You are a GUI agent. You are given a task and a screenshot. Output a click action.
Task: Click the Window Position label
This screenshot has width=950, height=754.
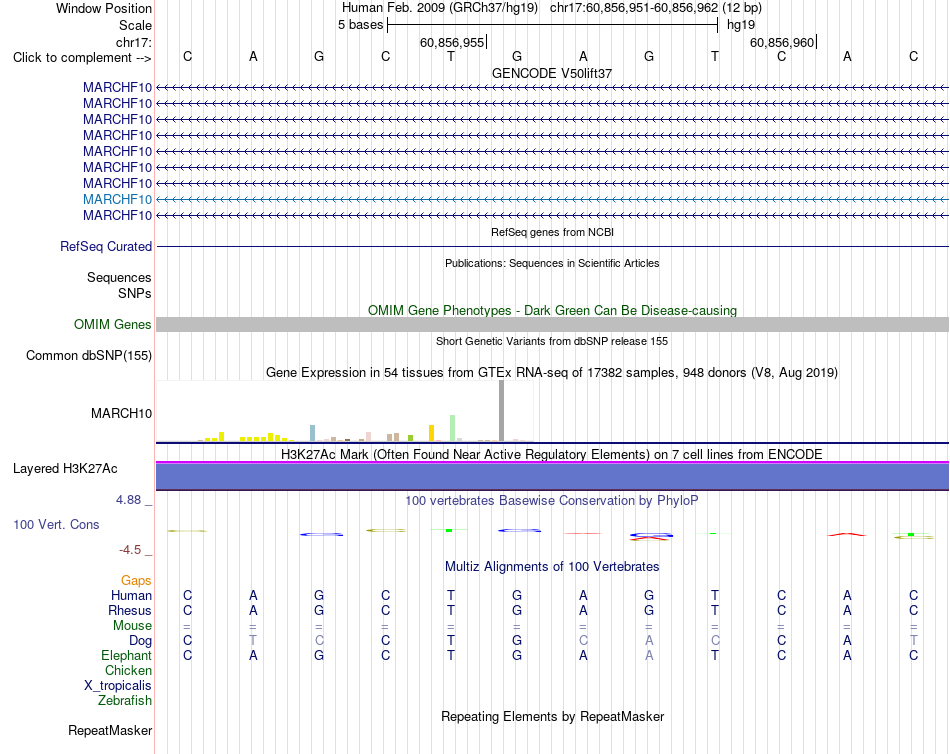[x=104, y=8]
